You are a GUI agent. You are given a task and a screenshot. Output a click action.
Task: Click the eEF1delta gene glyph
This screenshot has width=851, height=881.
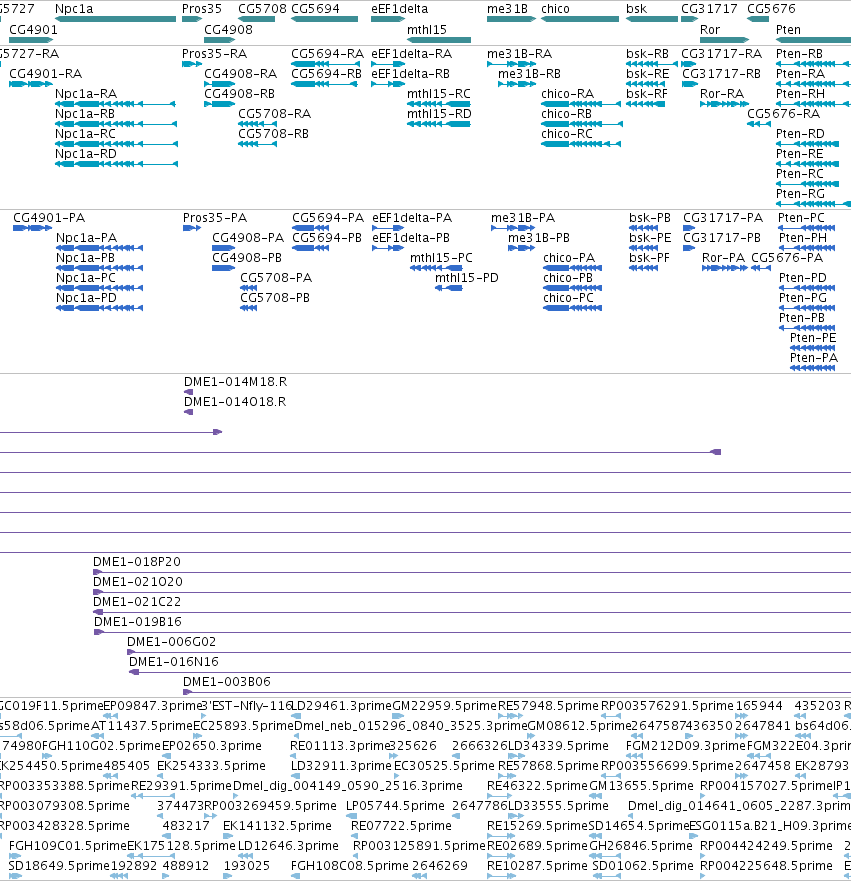point(388,19)
